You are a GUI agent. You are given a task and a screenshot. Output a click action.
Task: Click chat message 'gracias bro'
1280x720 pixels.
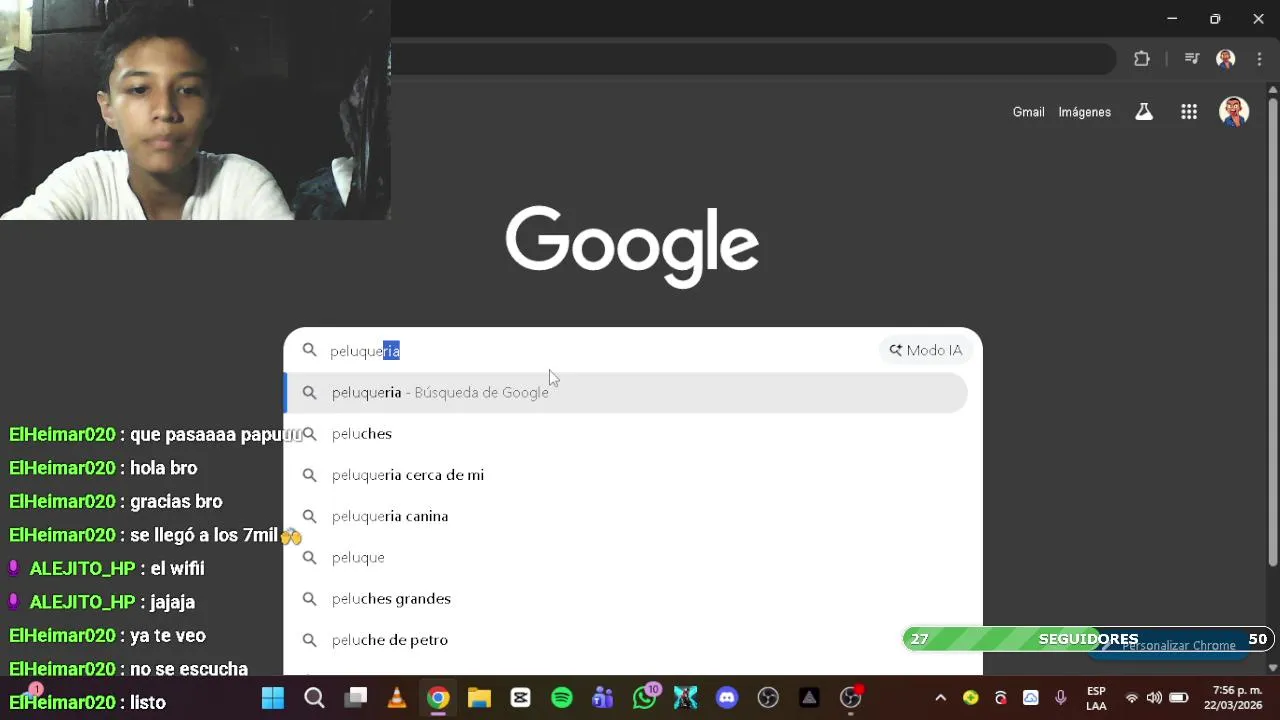(176, 501)
